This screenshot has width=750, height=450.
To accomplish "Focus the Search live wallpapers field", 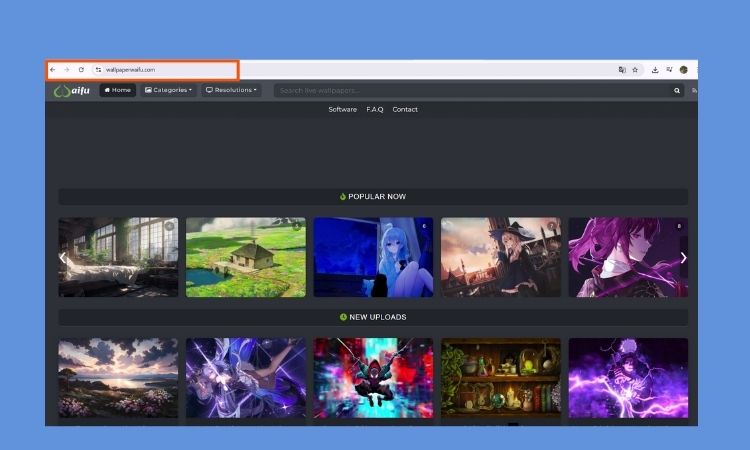I will (473, 90).
